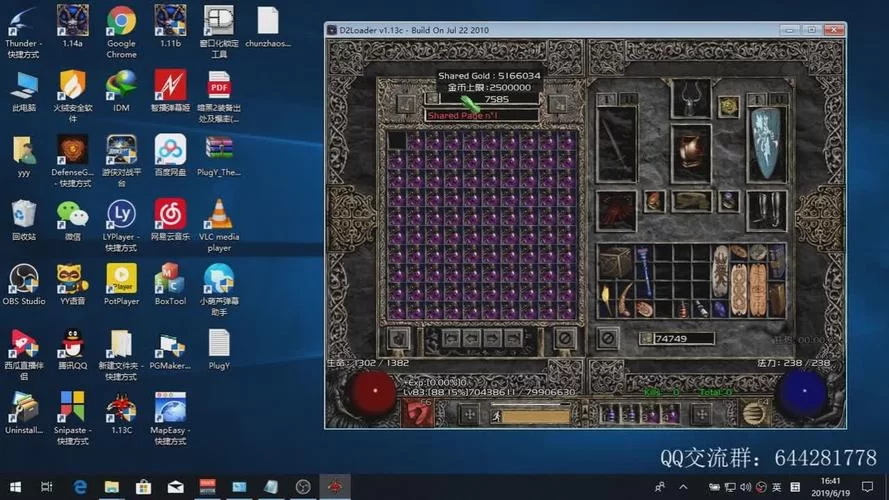This screenshot has height=500, width=889.
Task: Click the Horadric Cube in the inventory
Action: 615,263
